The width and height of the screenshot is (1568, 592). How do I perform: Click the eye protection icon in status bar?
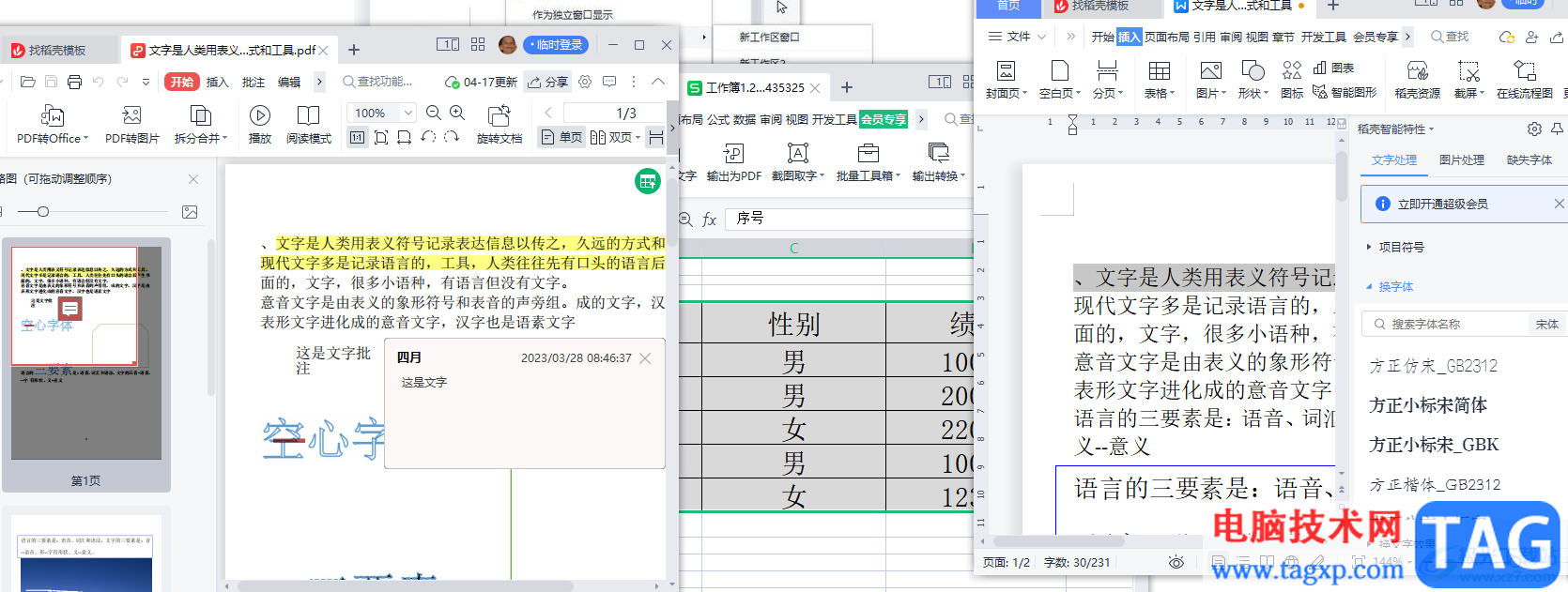coord(1176,562)
